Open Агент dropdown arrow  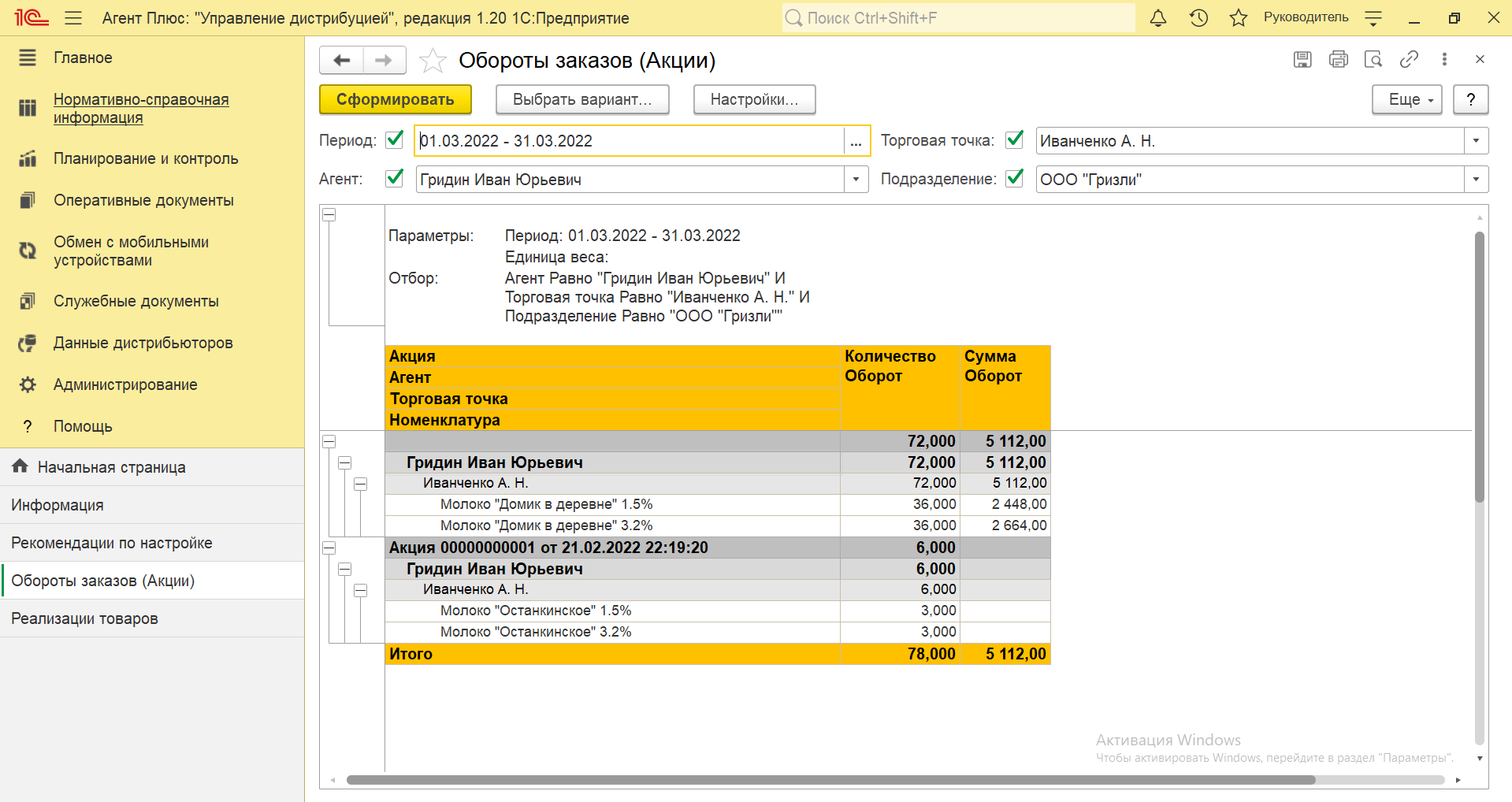[x=856, y=180]
